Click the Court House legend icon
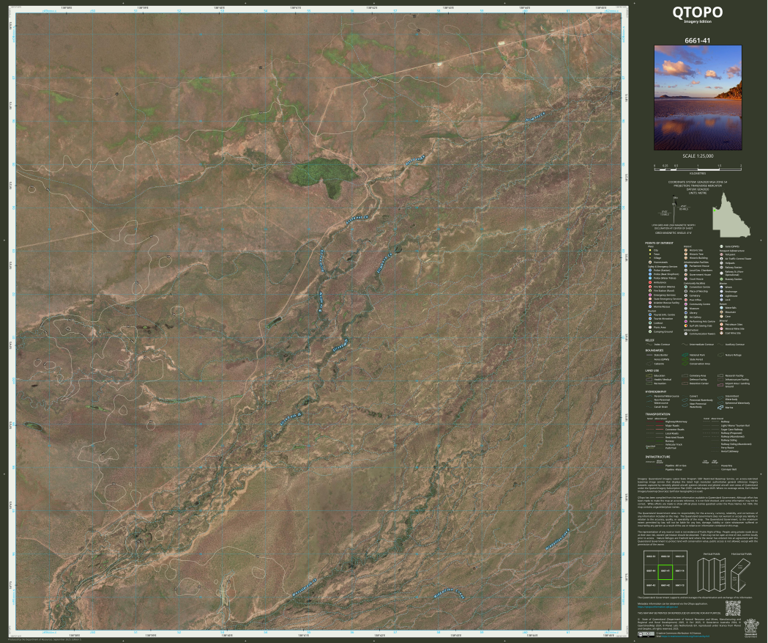Viewport: 768px width, 643px height. pyautogui.click(x=686, y=279)
